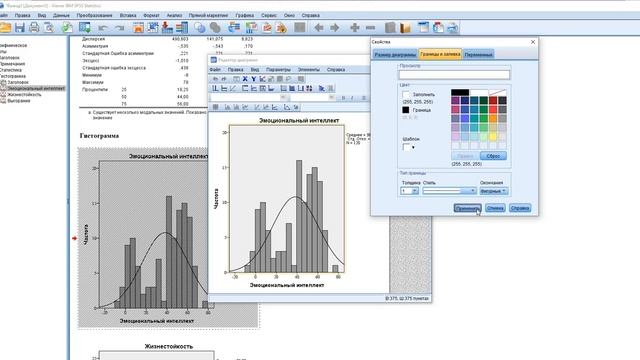Click the Частота axis label in chart editor
Viewport: 640px width, 360px height.
[x=216, y=199]
